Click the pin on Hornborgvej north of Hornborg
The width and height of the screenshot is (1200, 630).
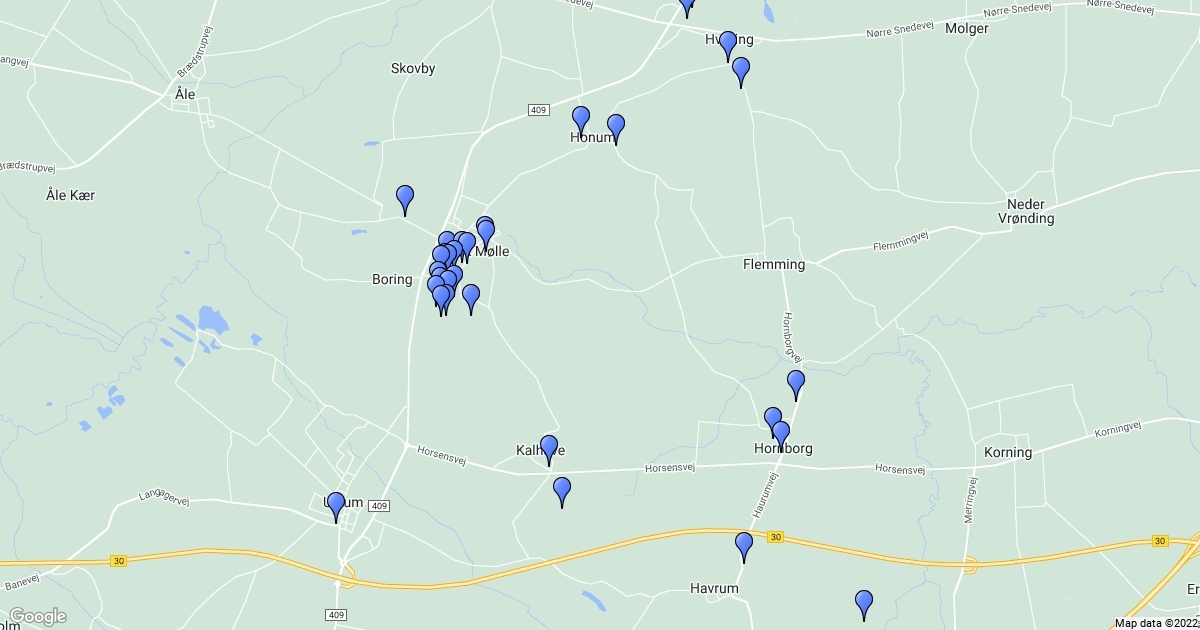(x=796, y=384)
